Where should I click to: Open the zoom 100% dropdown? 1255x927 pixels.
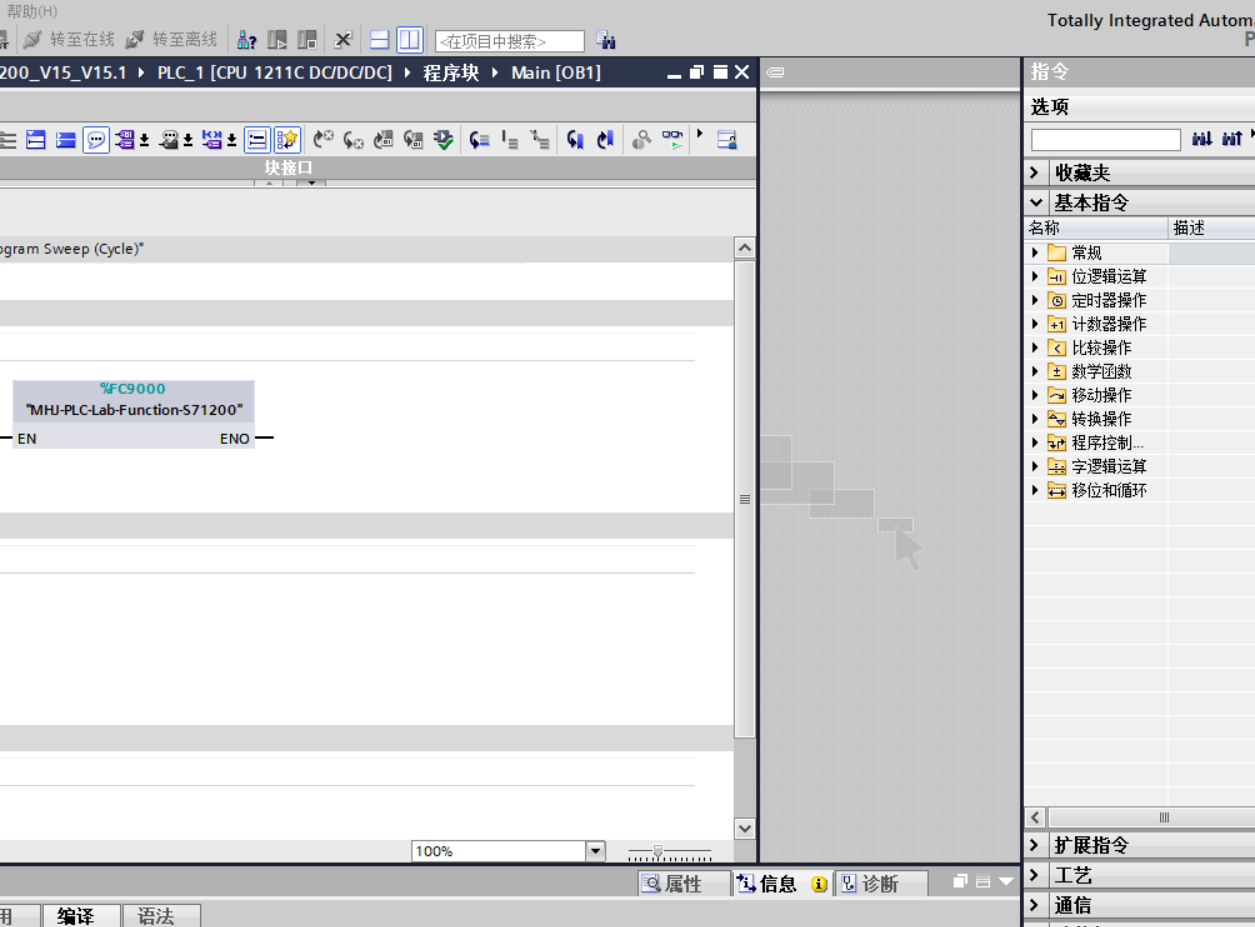(595, 851)
